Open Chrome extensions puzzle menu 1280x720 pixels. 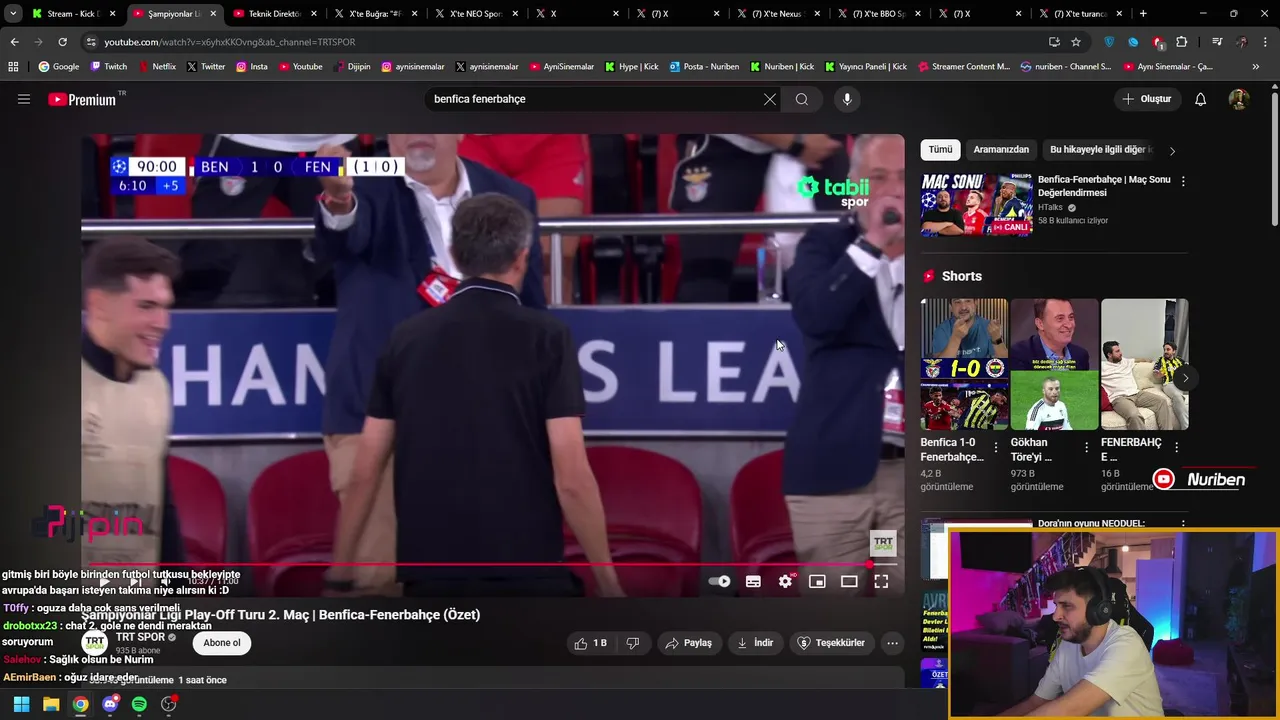[1182, 42]
